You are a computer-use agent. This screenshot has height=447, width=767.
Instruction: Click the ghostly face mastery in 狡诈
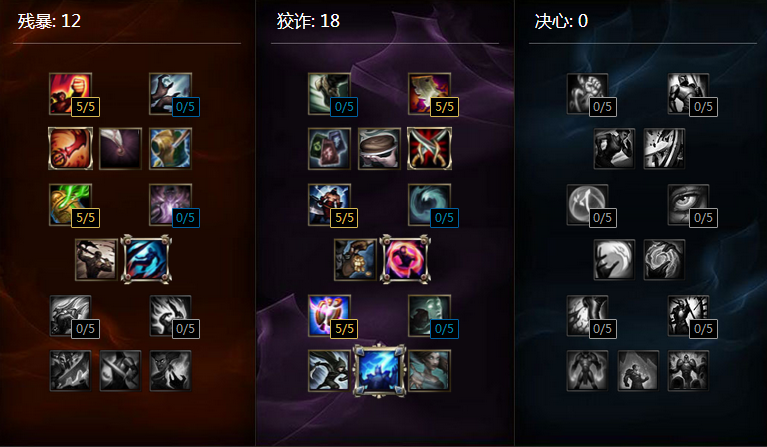pyautogui.click(x=429, y=316)
